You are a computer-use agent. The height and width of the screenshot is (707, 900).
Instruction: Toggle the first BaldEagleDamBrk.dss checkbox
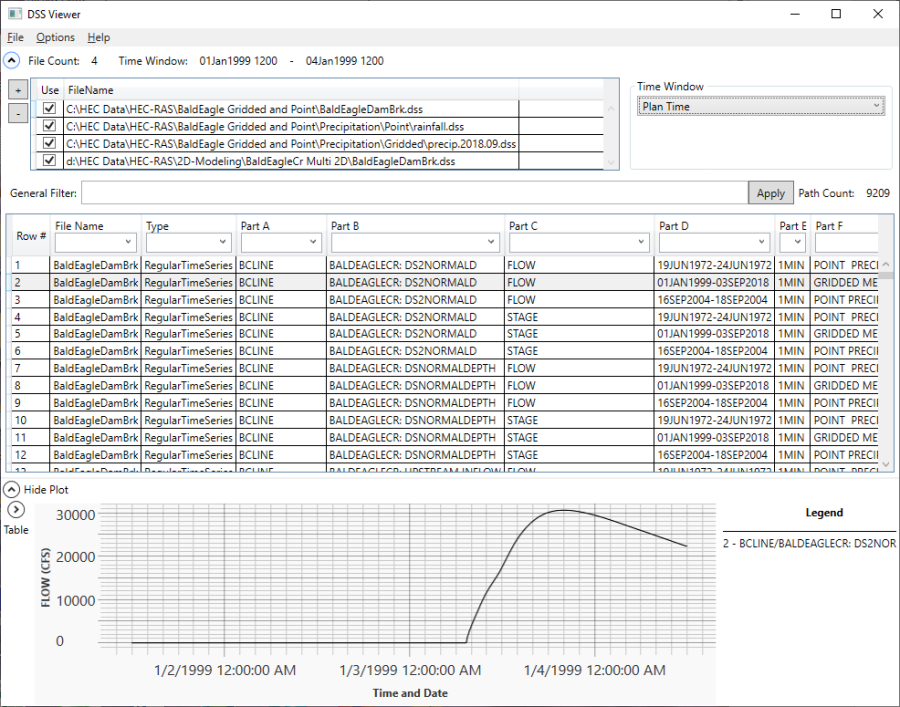click(x=49, y=108)
